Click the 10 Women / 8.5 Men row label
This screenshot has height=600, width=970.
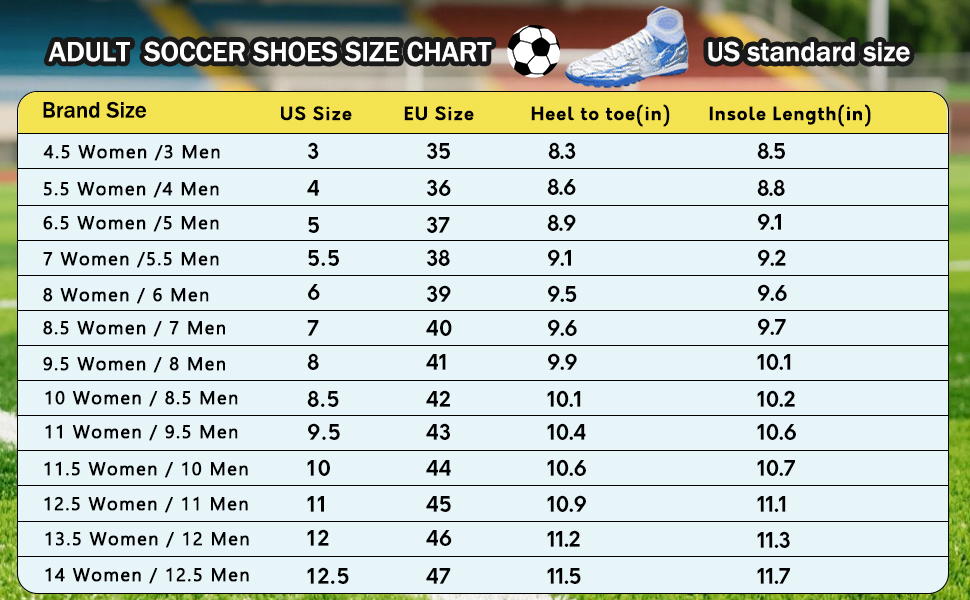(141, 398)
